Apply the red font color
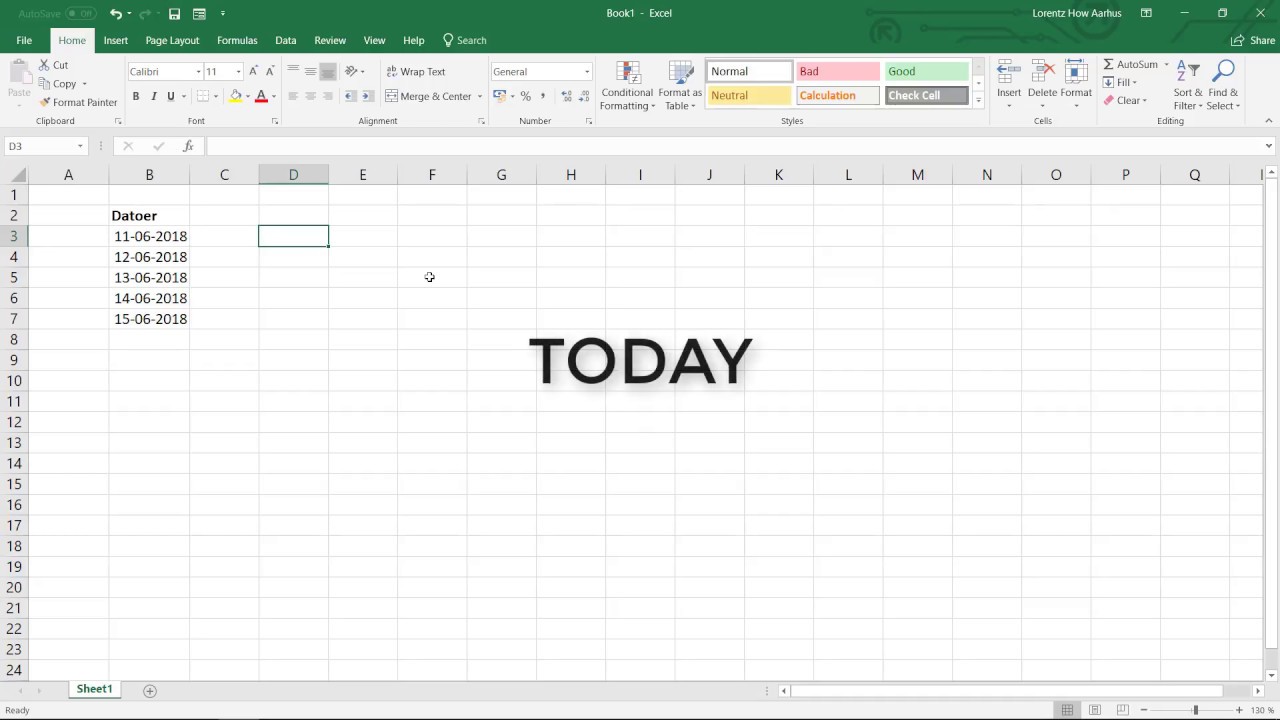1280x720 pixels. point(261,97)
